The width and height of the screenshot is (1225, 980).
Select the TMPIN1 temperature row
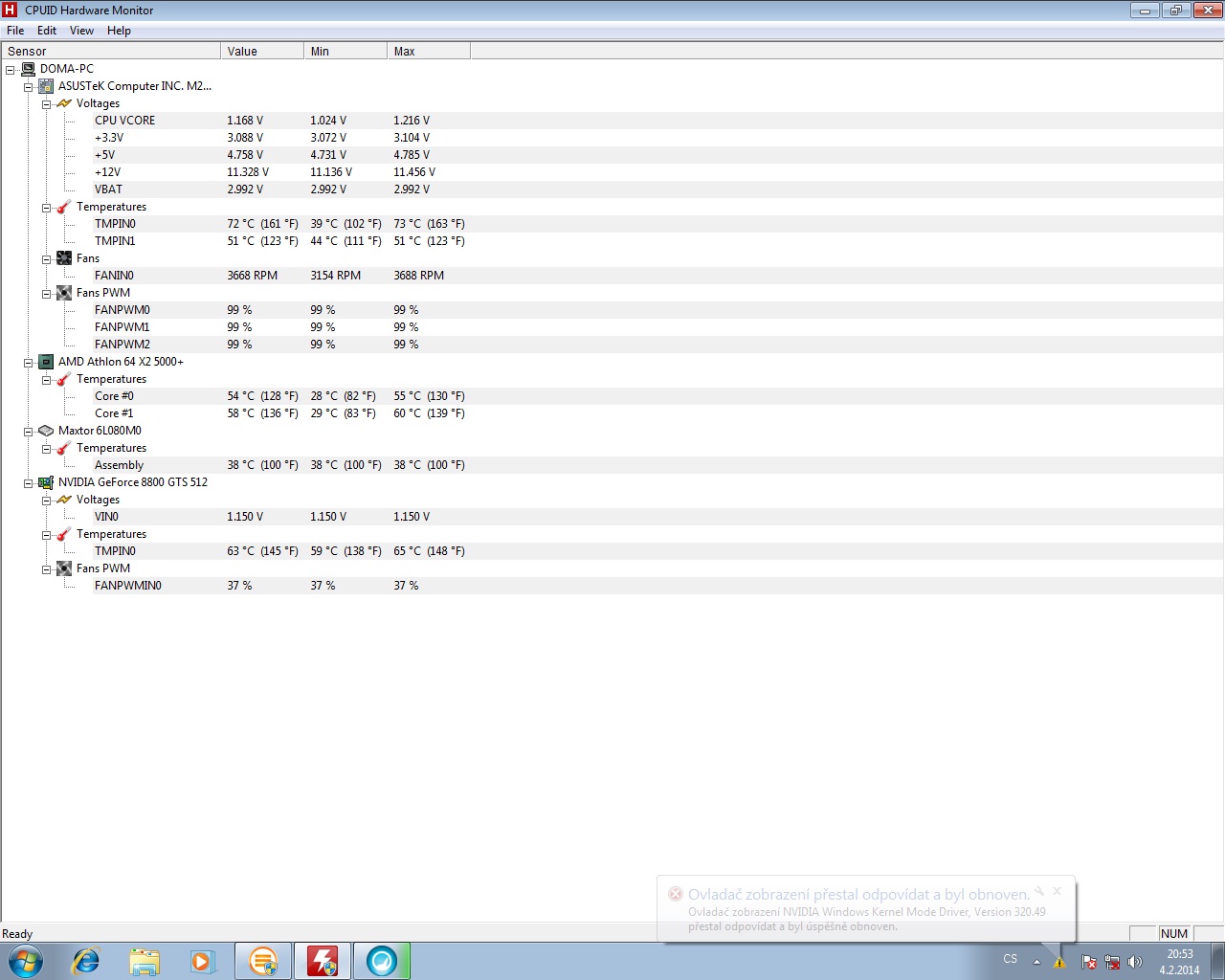(x=658, y=241)
